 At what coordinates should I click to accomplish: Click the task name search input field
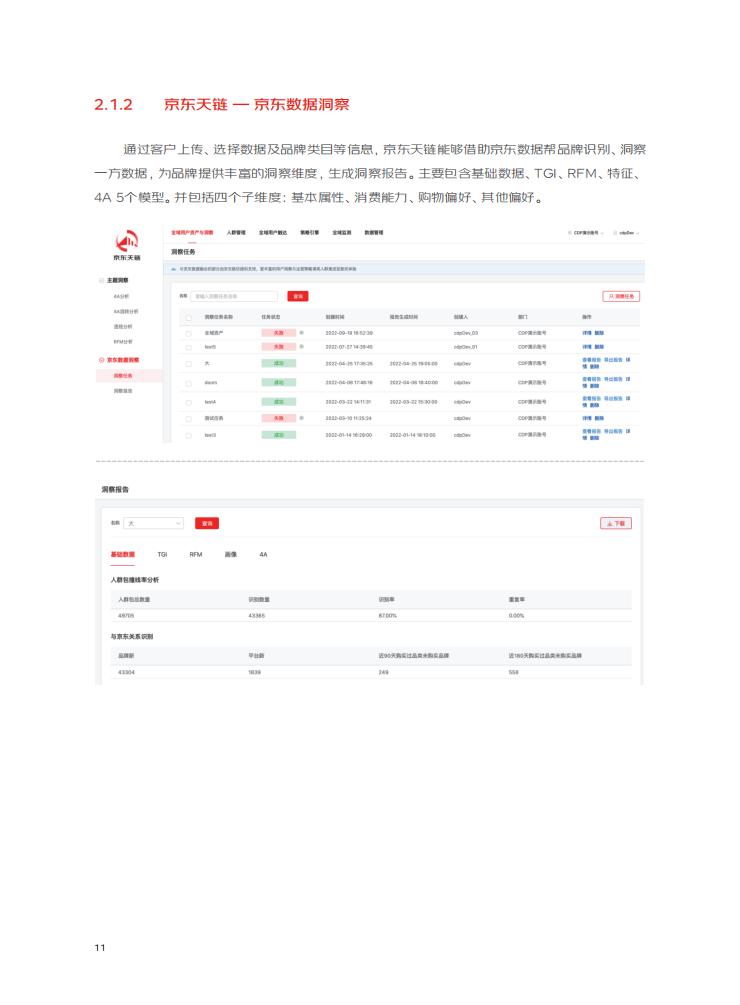234,296
